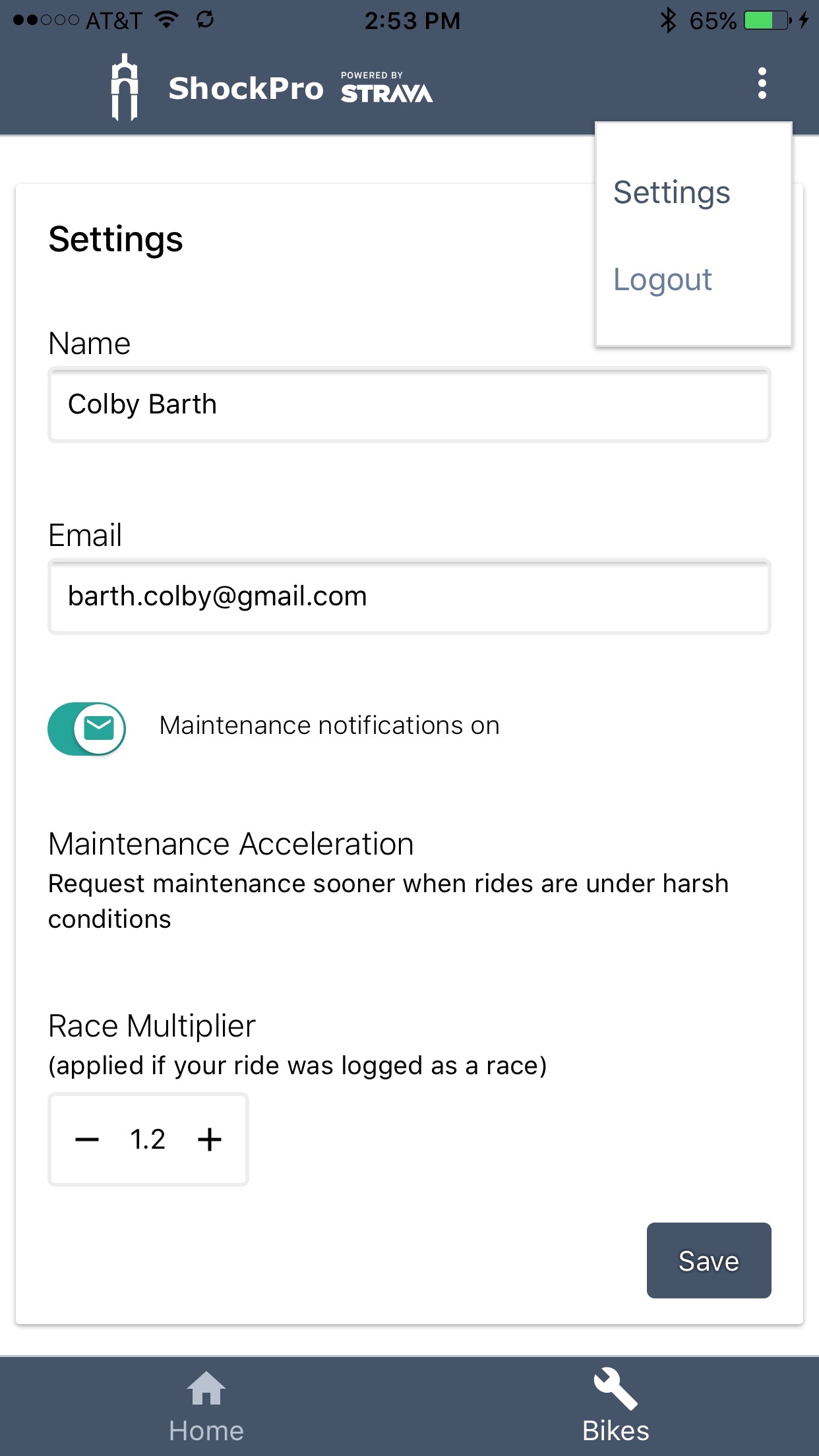Click the Home house icon
819x1456 pixels.
click(206, 1388)
